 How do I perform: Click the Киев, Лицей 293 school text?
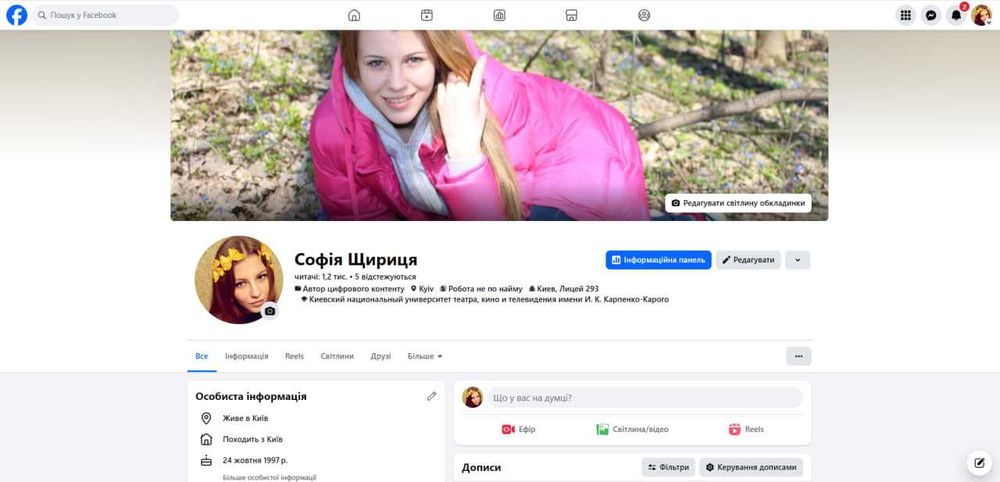click(568, 289)
